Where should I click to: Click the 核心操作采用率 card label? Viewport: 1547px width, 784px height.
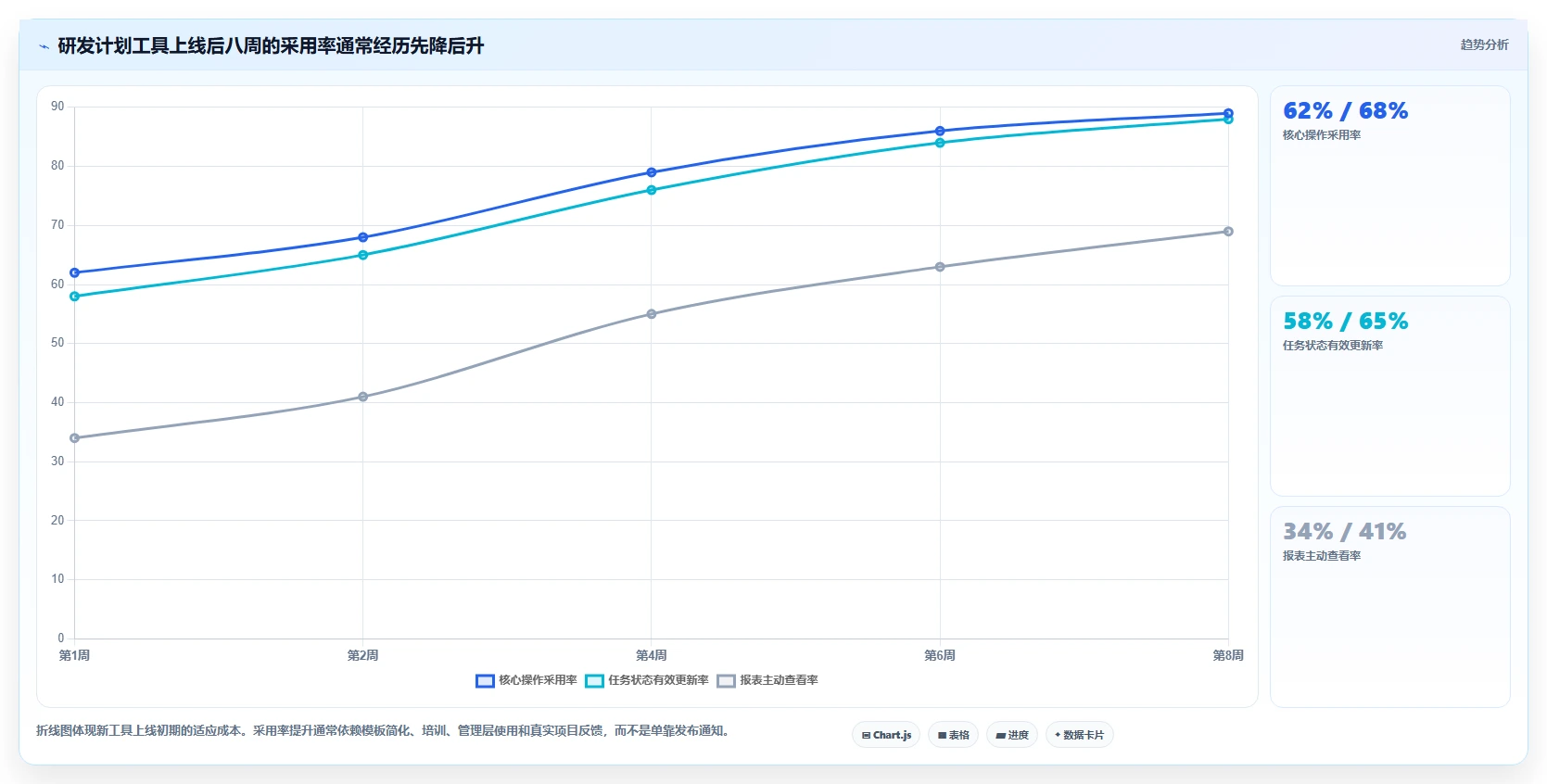click(1322, 135)
